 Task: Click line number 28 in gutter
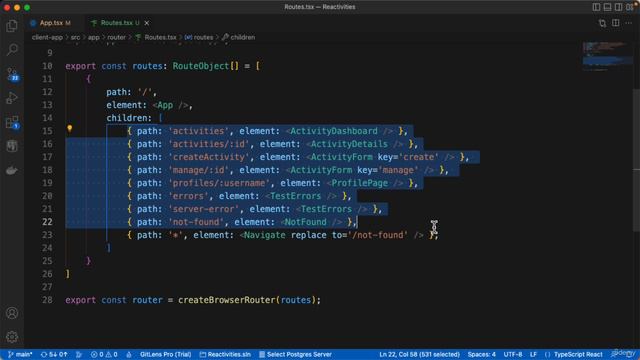pos(47,300)
